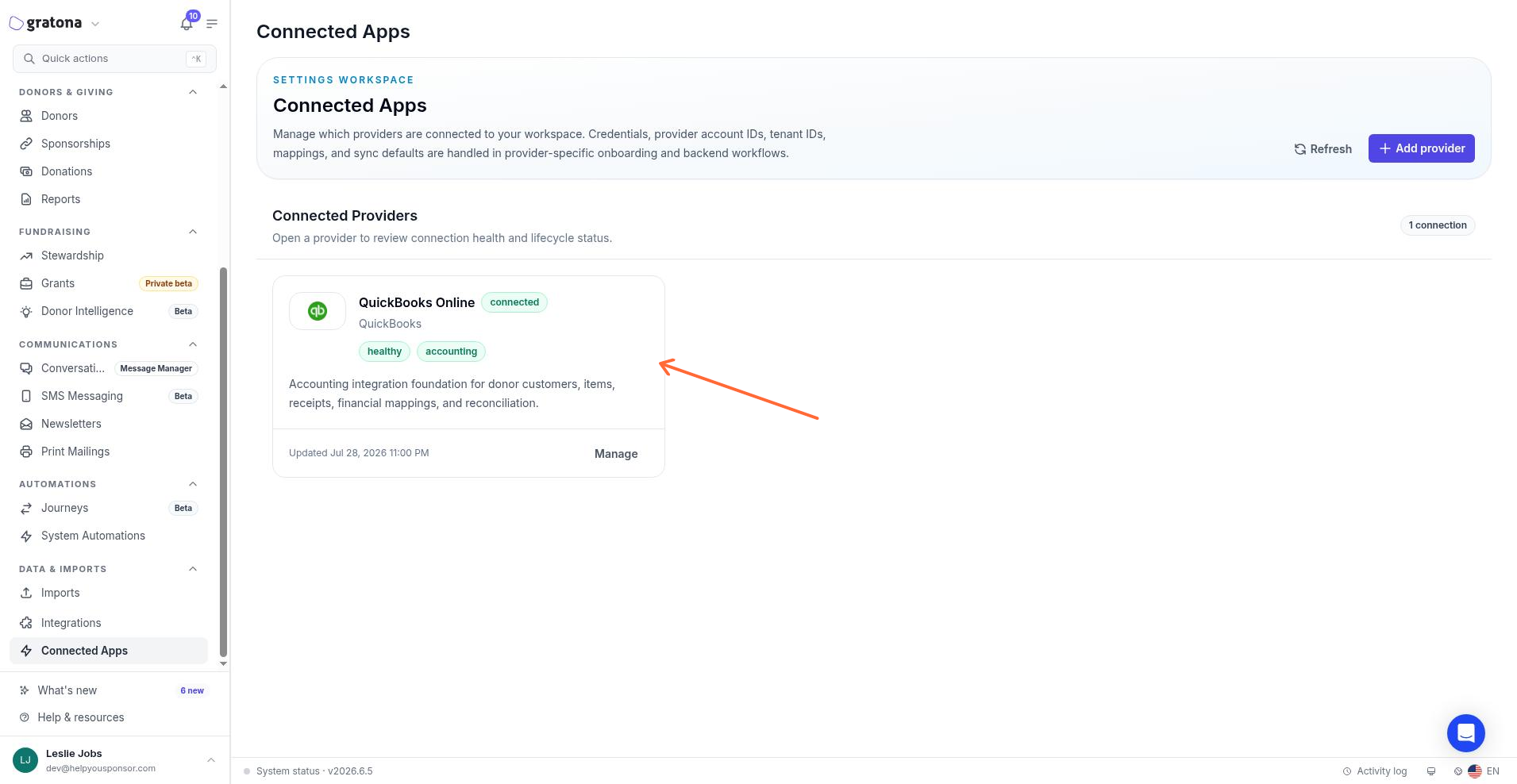The height and width of the screenshot is (784, 1517).
Task: Open the chat support widget
Action: 1466,733
